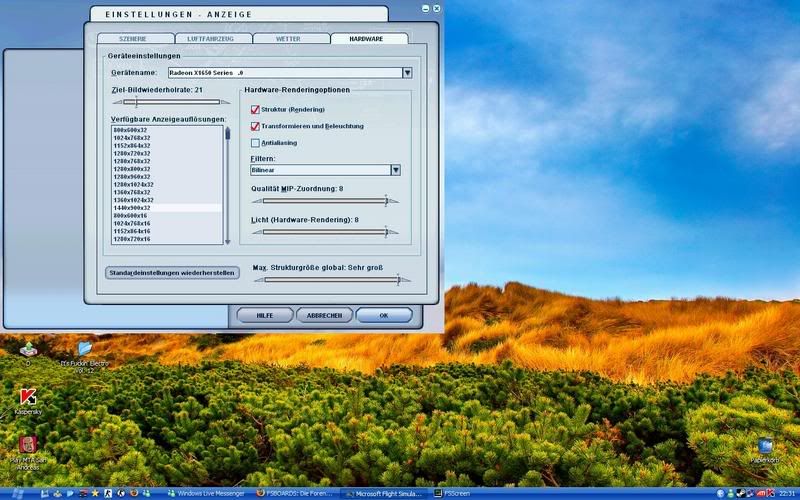Viewport: 800px width, 500px height.
Task: Expand the Gerätename dropdown
Action: (x=407, y=72)
